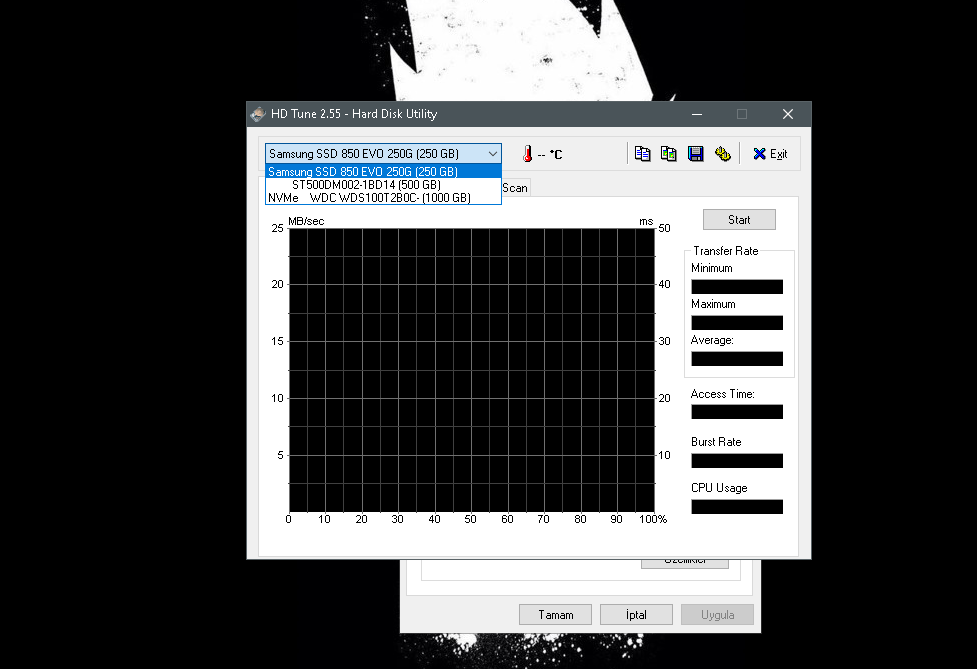Click the HD Tune title bar icon

click(258, 114)
